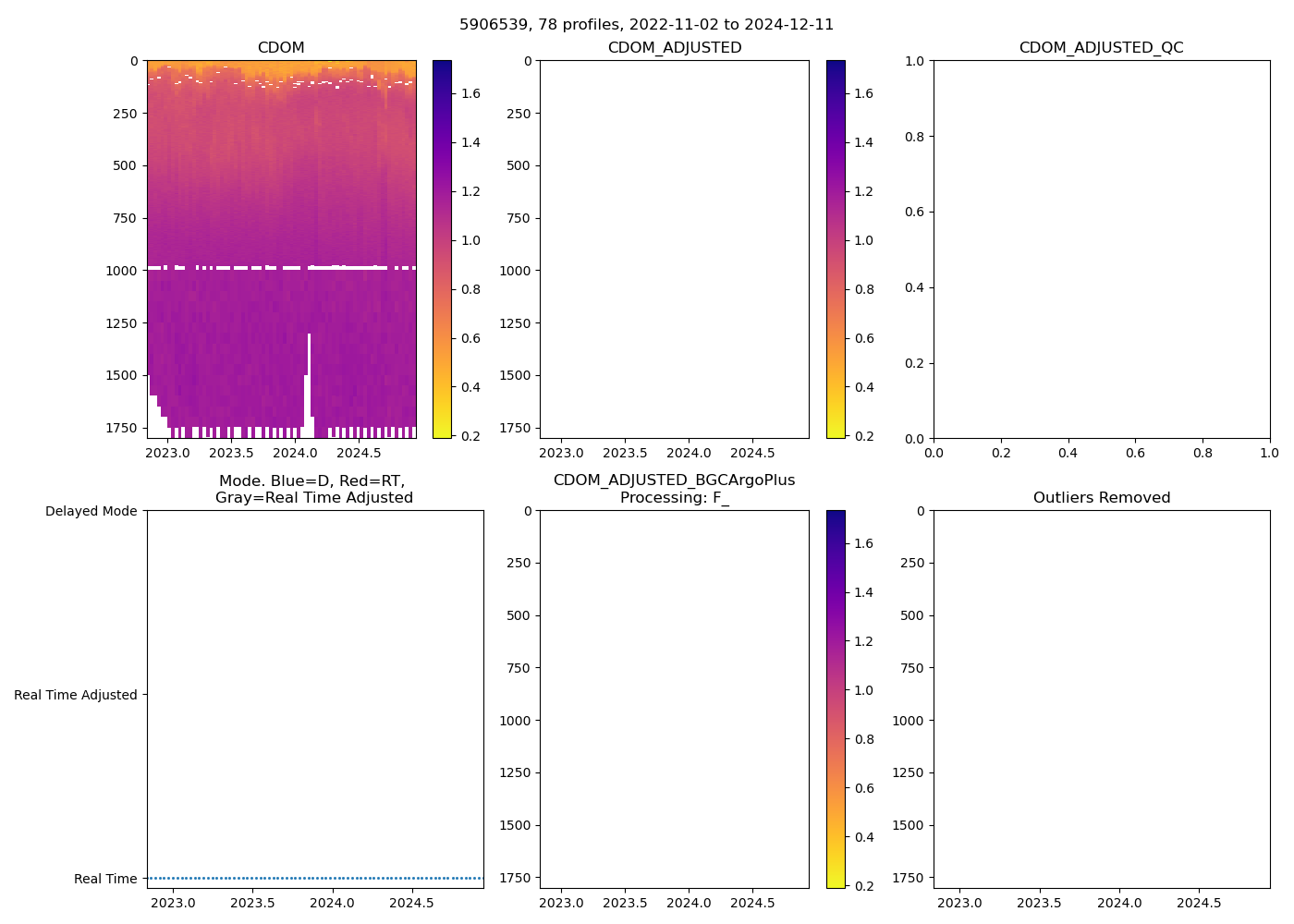Image resolution: width=1294 pixels, height=924 pixels.
Task: Click the 'Real Time' y-axis label
Action: [x=105, y=879]
